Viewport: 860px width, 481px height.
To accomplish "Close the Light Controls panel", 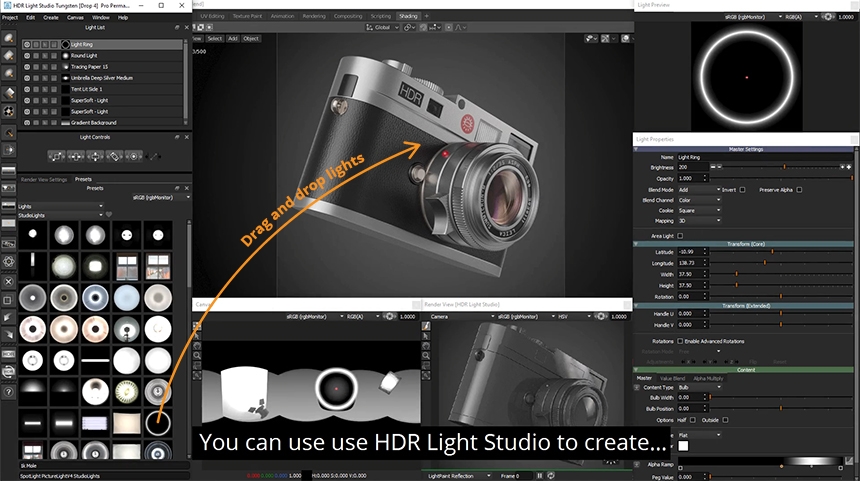I will [186, 137].
